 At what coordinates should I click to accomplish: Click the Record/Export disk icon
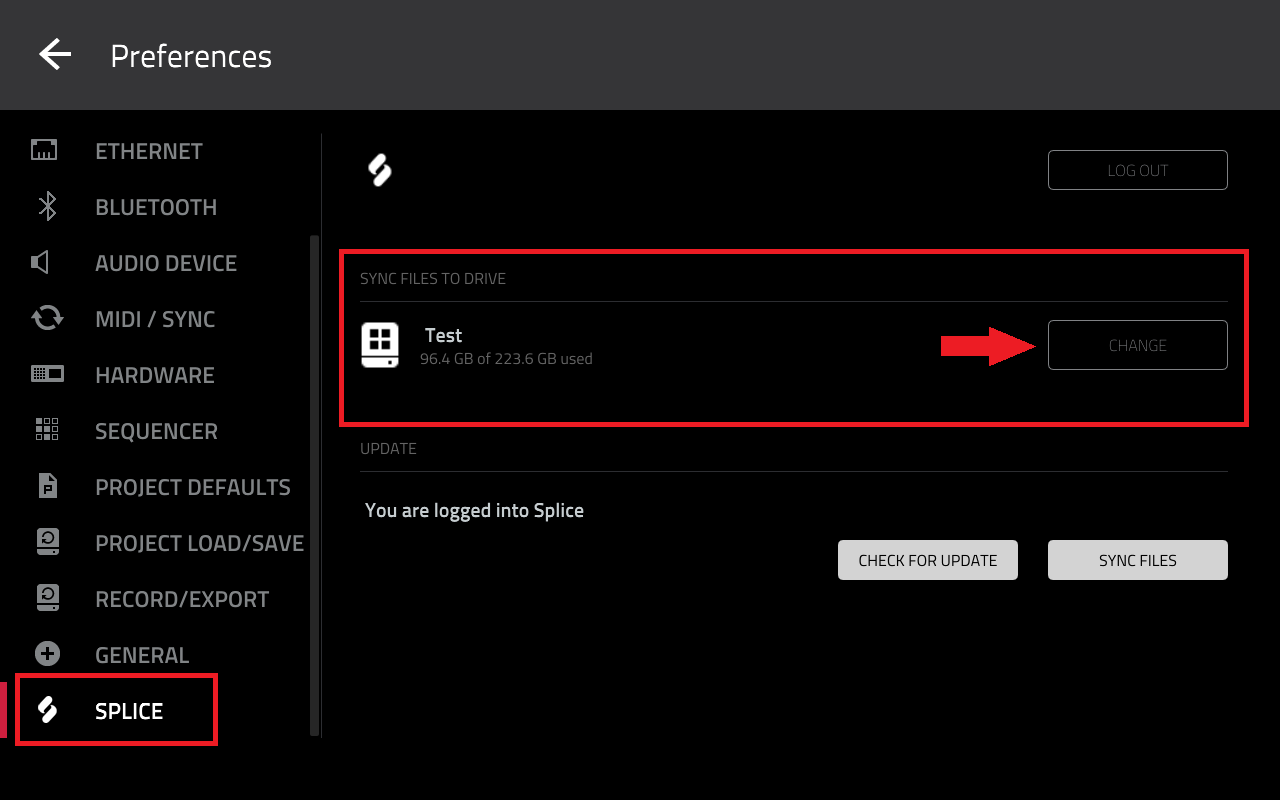pos(47,598)
